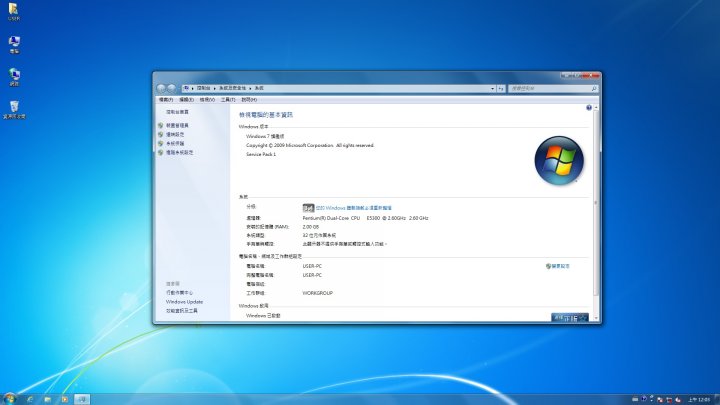Open the address bar history dropdown arrow
The width and height of the screenshot is (720, 405).
tap(492, 88)
